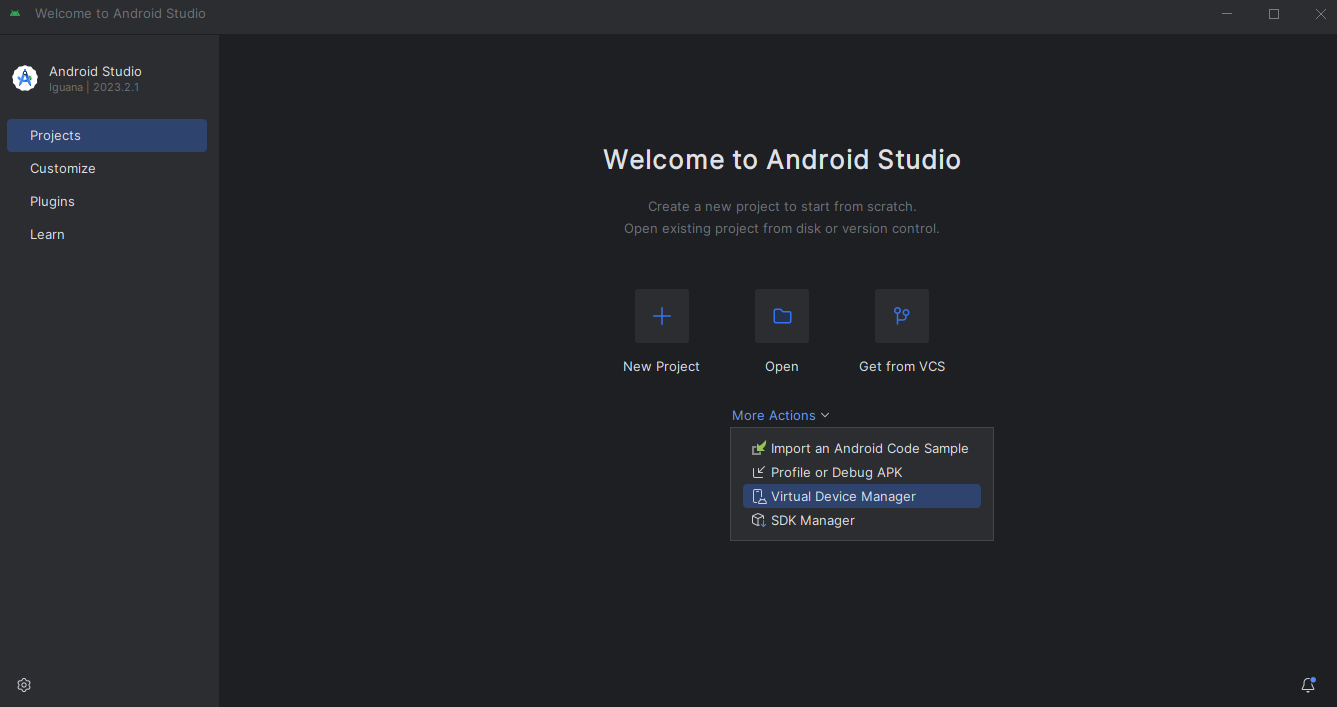Open settings via the gear icon
Viewport: 1337px width, 707px height.
[x=24, y=685]
